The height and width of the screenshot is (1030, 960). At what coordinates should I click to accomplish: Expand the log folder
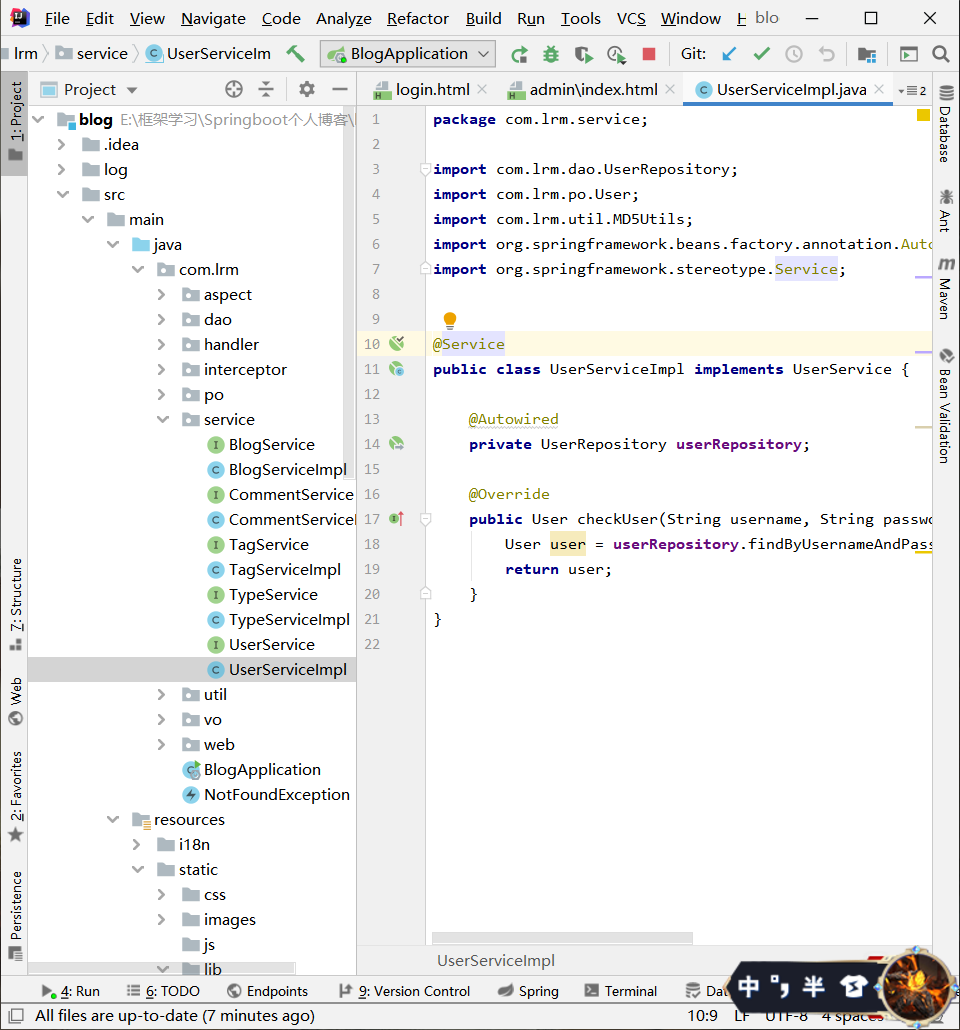point(61,169)
